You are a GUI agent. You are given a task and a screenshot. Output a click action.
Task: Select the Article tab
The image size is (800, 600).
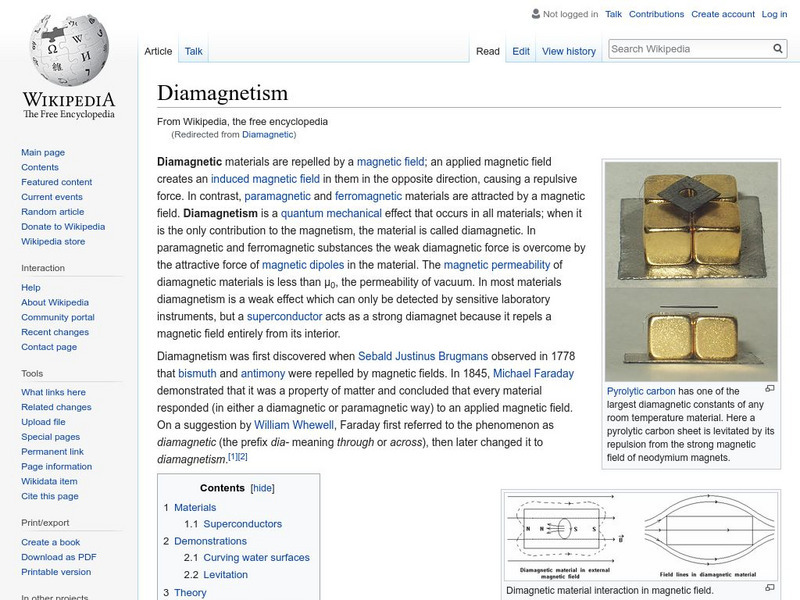pyautogui.click(x=158, y=51)
